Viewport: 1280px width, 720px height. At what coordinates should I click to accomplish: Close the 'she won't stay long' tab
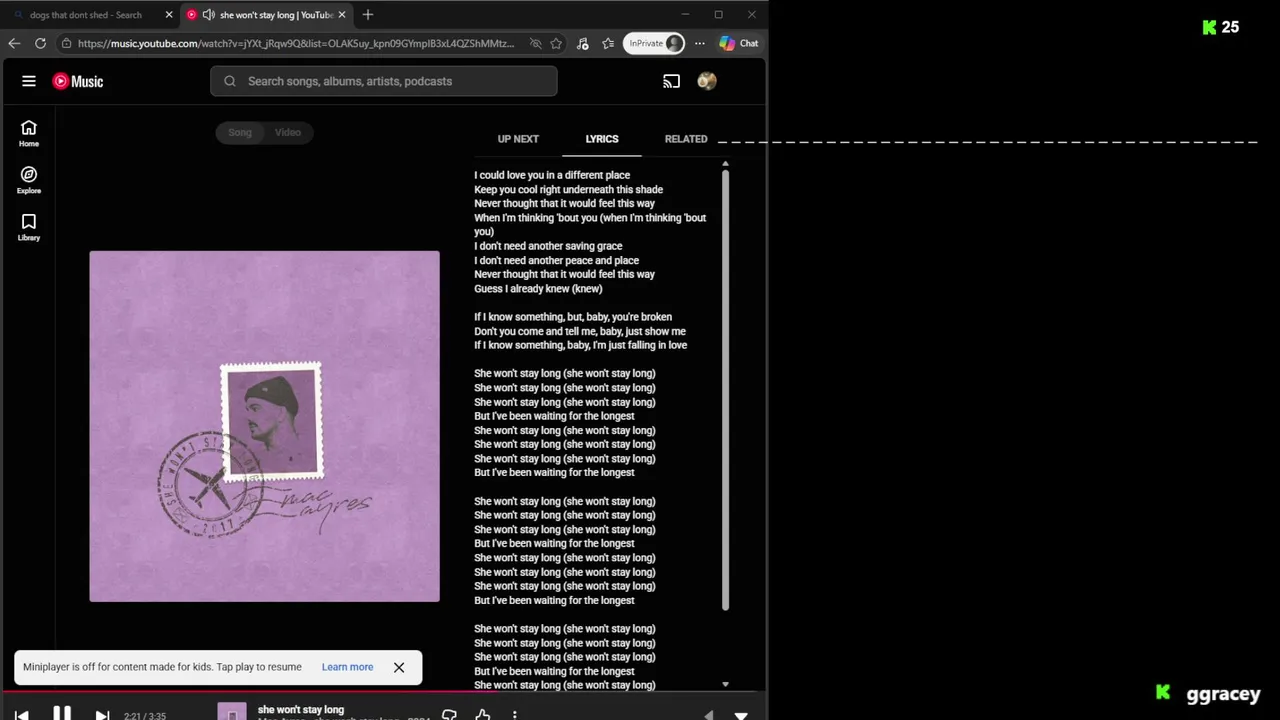[x=342, y=15]
